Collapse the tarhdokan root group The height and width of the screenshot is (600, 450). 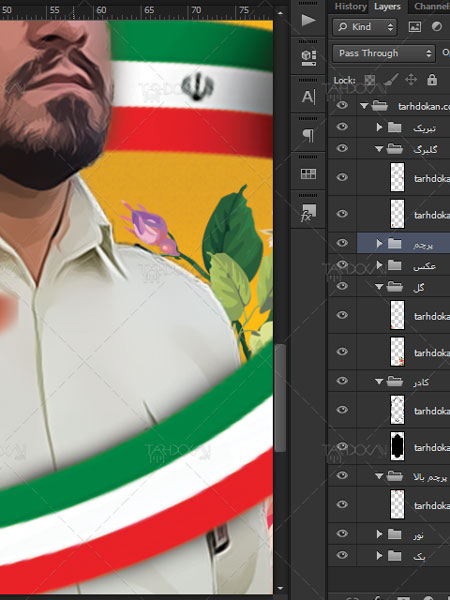point(364,106)
